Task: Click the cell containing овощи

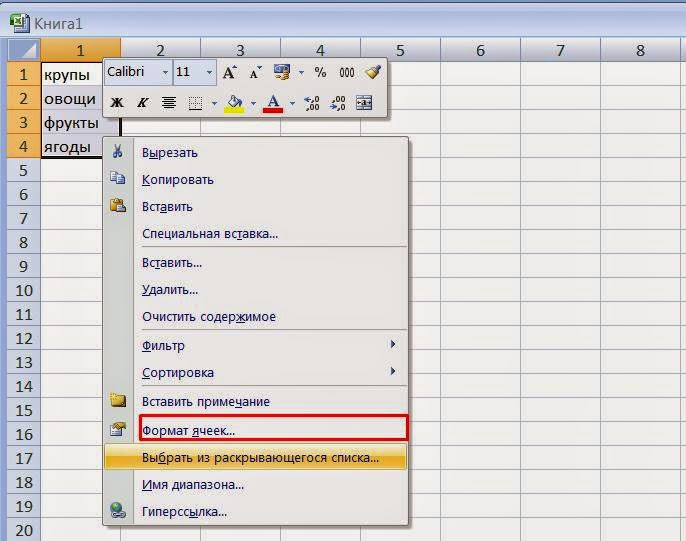Action: click(x=72, y=98)
